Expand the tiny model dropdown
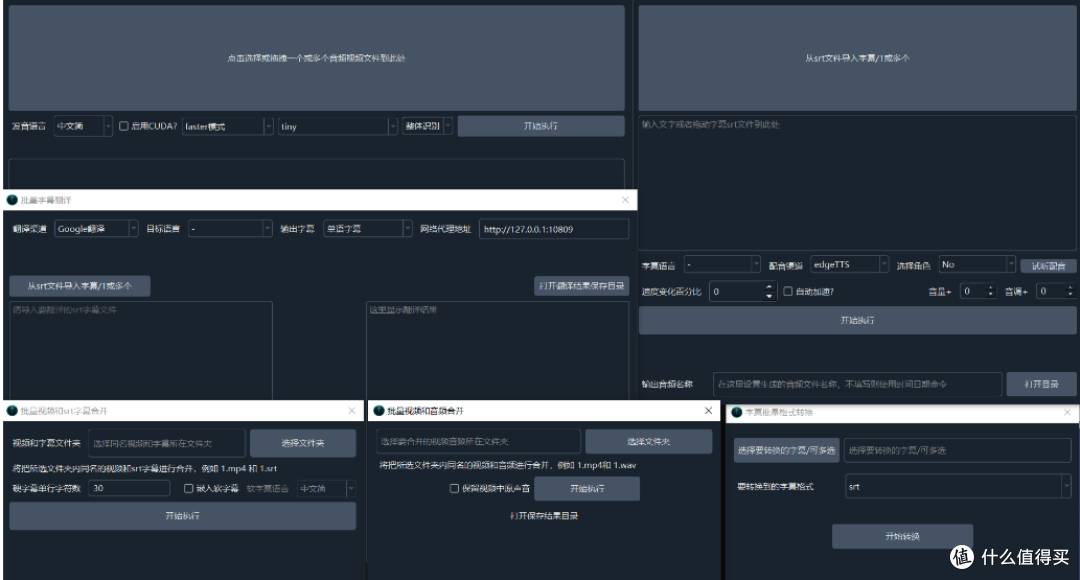The height and width of the screenshot is (580, 1080). 338,126
